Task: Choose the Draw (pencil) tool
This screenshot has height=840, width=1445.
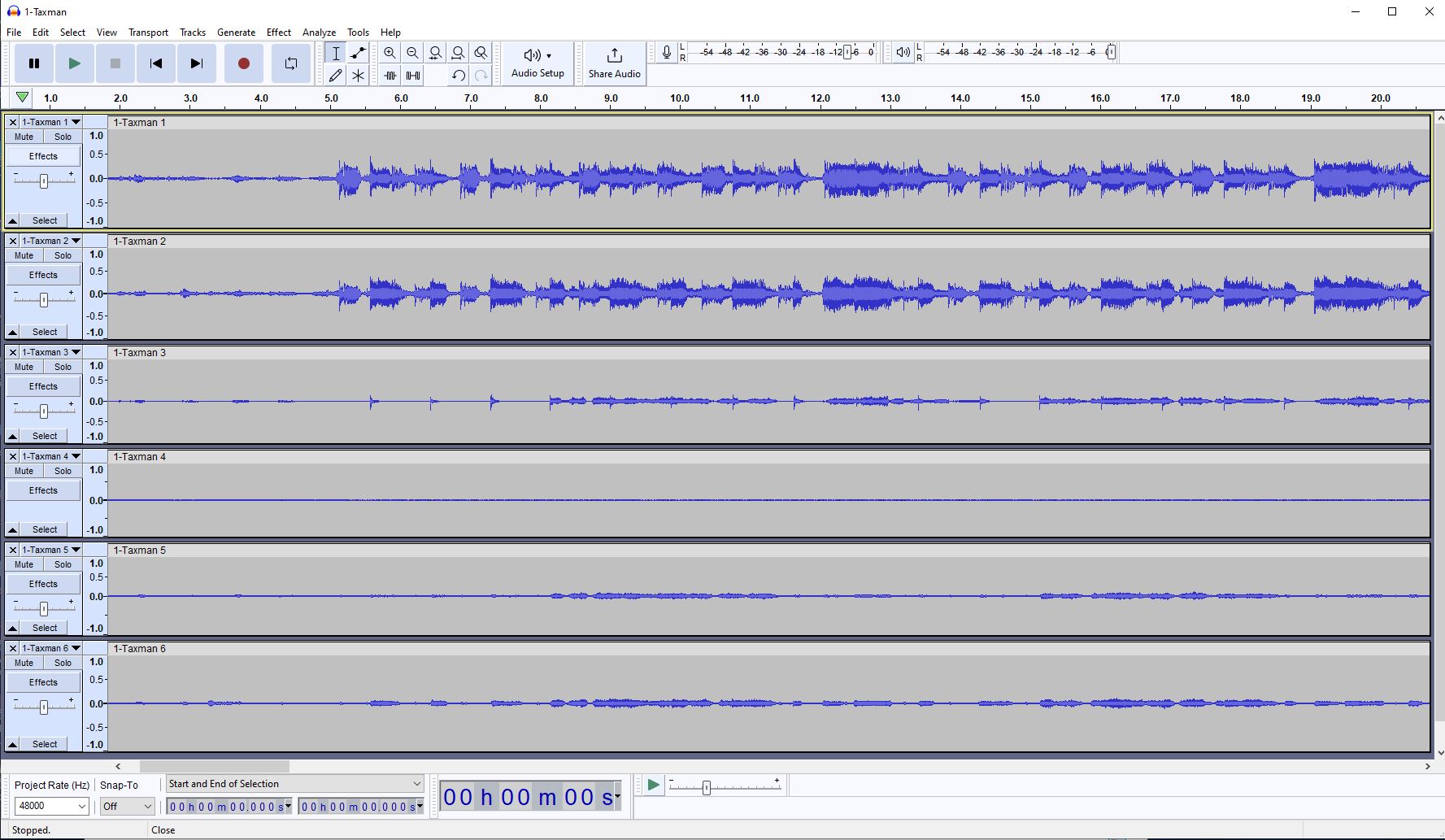Action: 336,76
